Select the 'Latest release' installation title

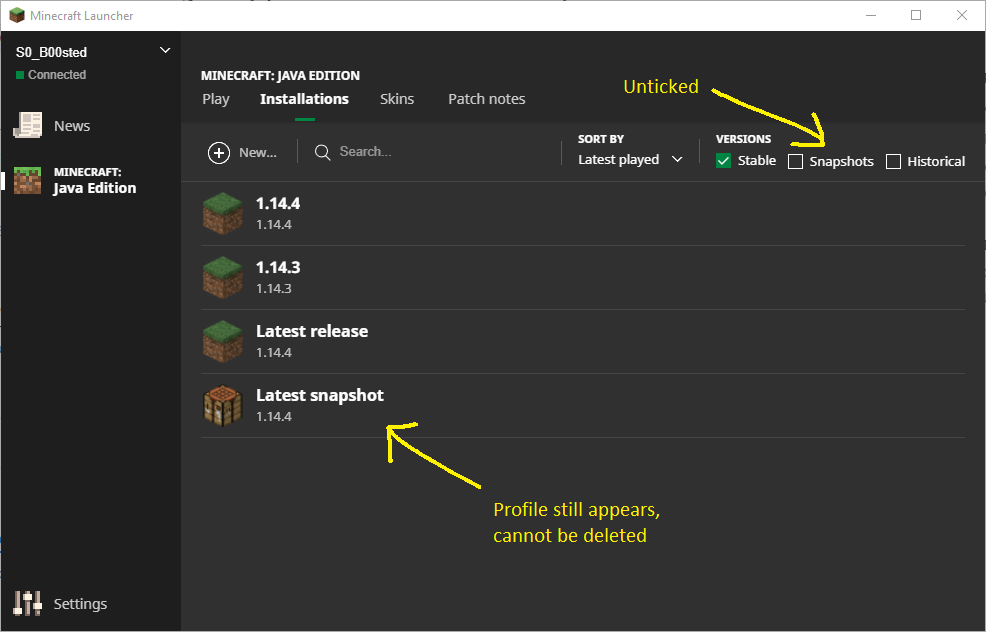point(312,331)
